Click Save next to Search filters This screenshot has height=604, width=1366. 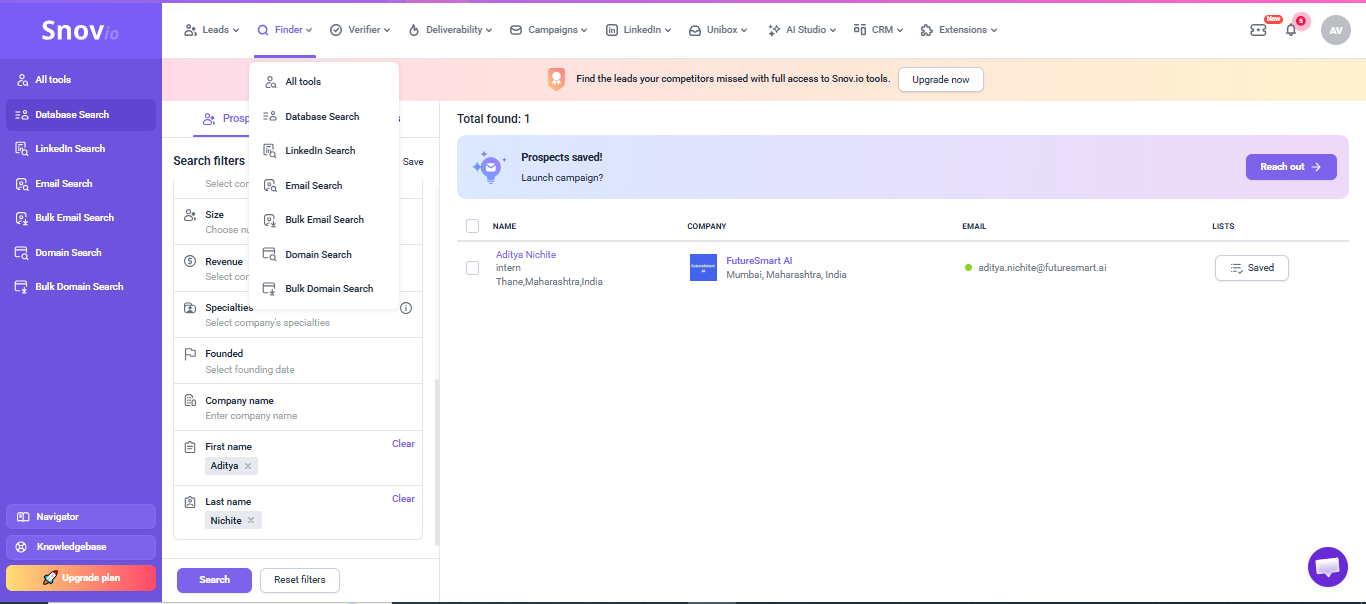click(413, 162)
